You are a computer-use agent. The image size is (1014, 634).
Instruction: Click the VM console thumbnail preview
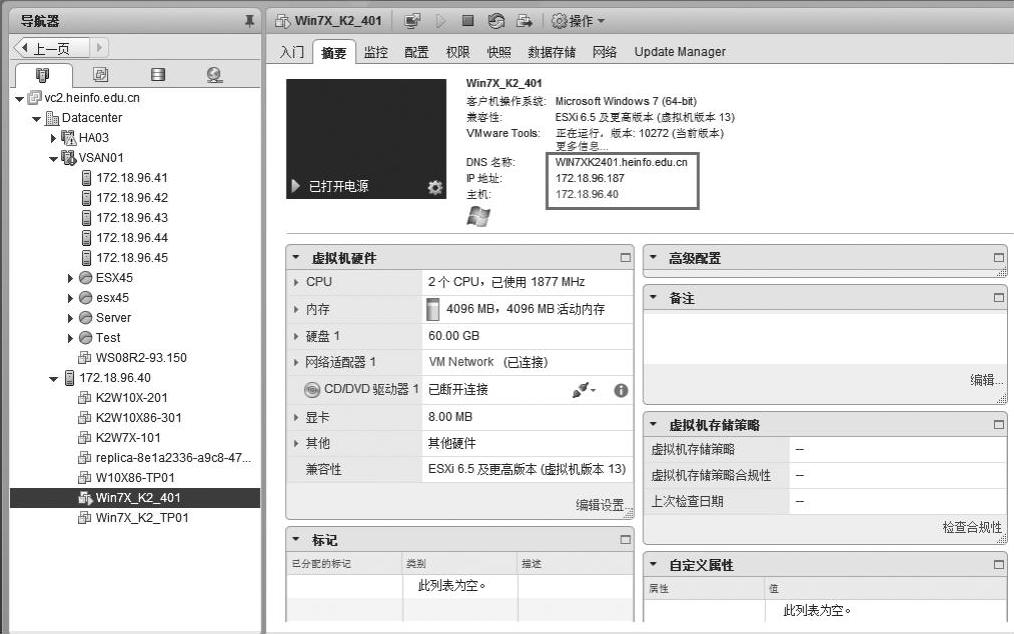pyautogui.click(x=366, y=139)
